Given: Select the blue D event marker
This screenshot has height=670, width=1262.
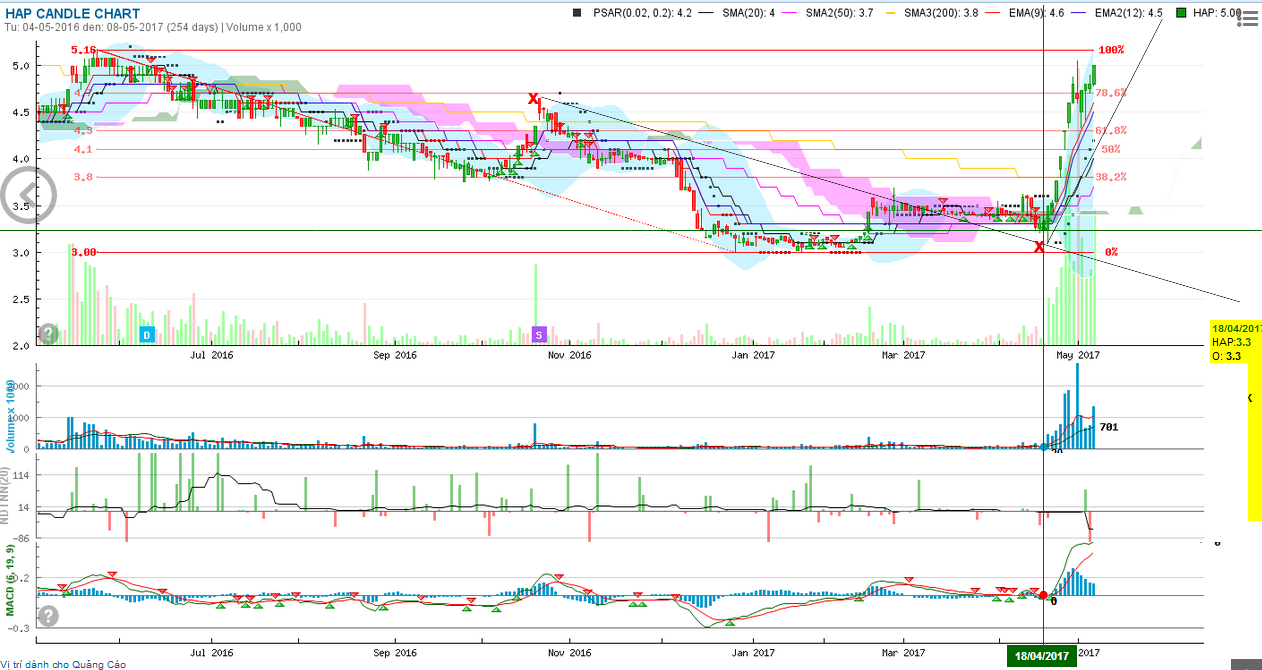Looking at the screenshot, I should 147,334.
